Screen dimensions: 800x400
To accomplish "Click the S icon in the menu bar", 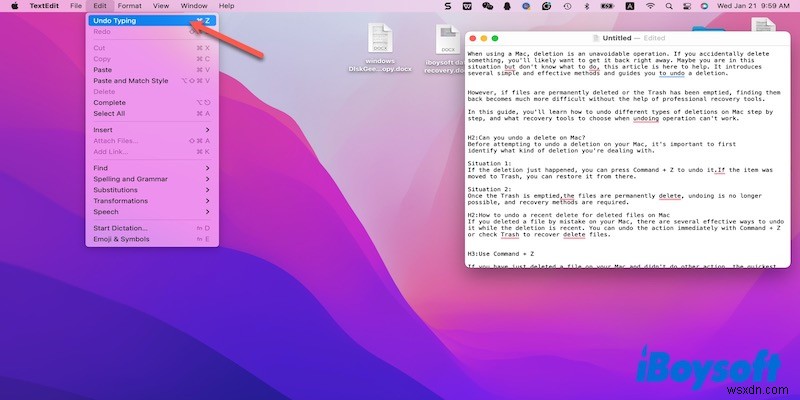I will pyautogui.click(x=448, y=6).
